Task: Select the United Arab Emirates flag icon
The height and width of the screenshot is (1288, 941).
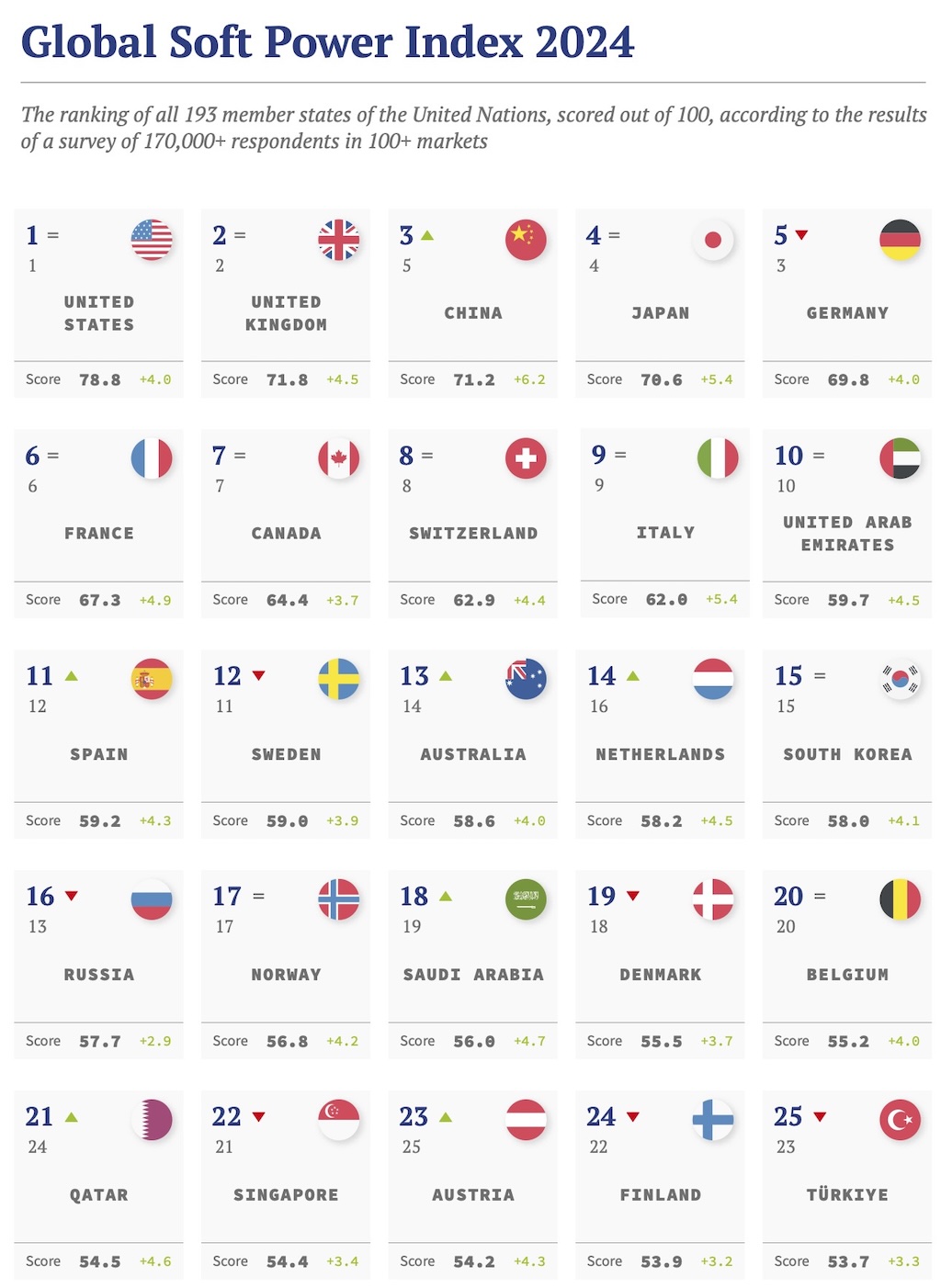Action: [x=900, y=458]
